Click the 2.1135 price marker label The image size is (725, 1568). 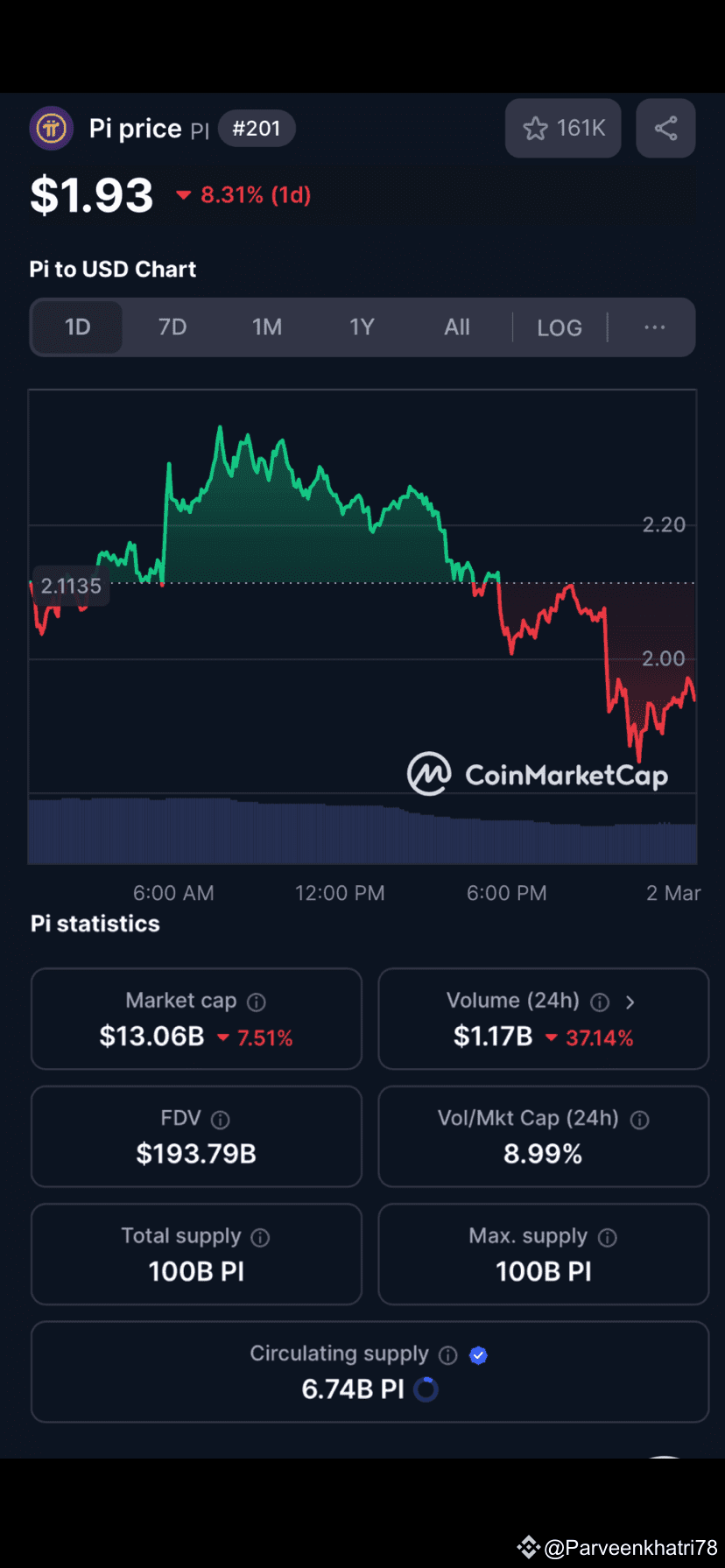click(x=70, y=585)
